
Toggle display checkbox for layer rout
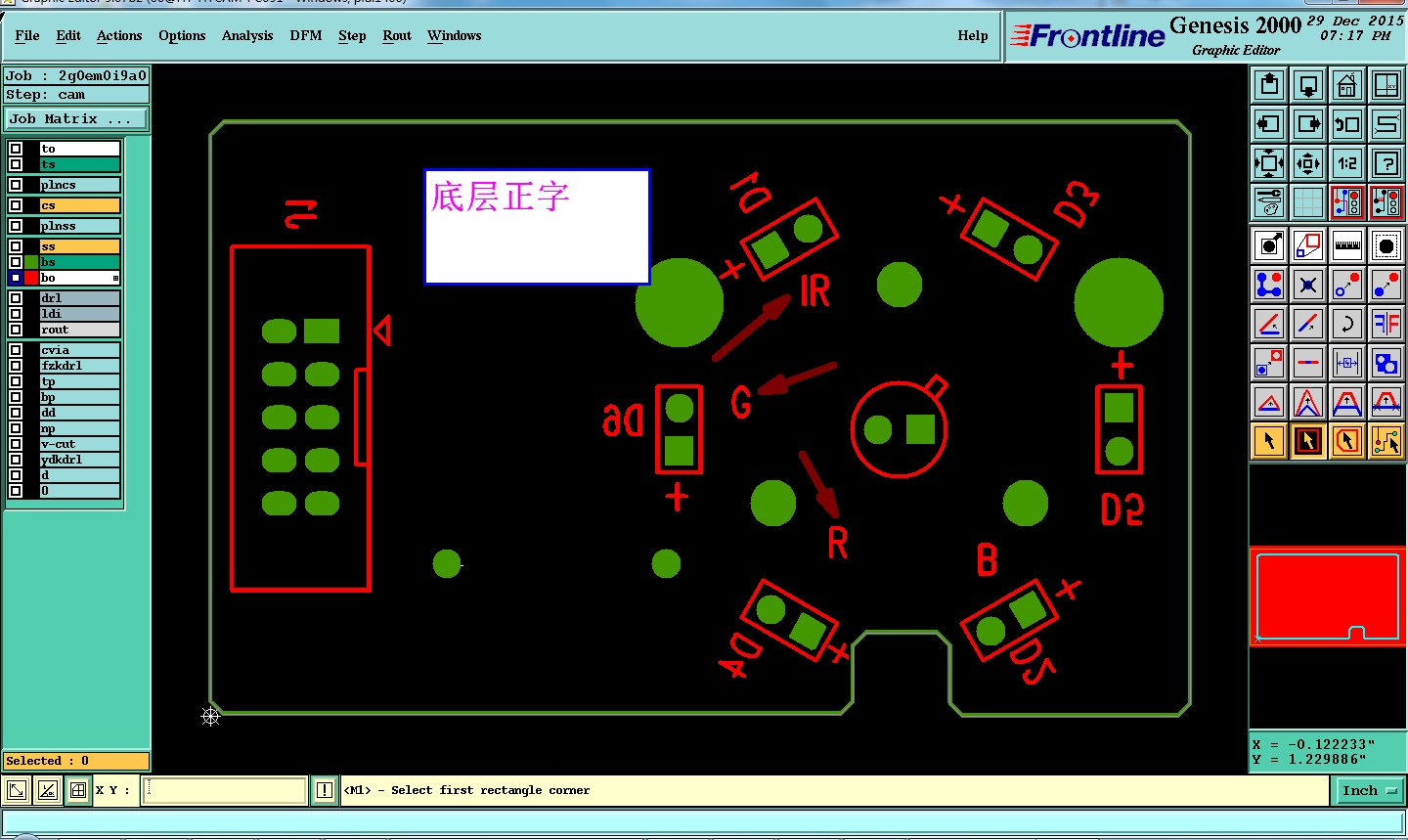[16, 330]
